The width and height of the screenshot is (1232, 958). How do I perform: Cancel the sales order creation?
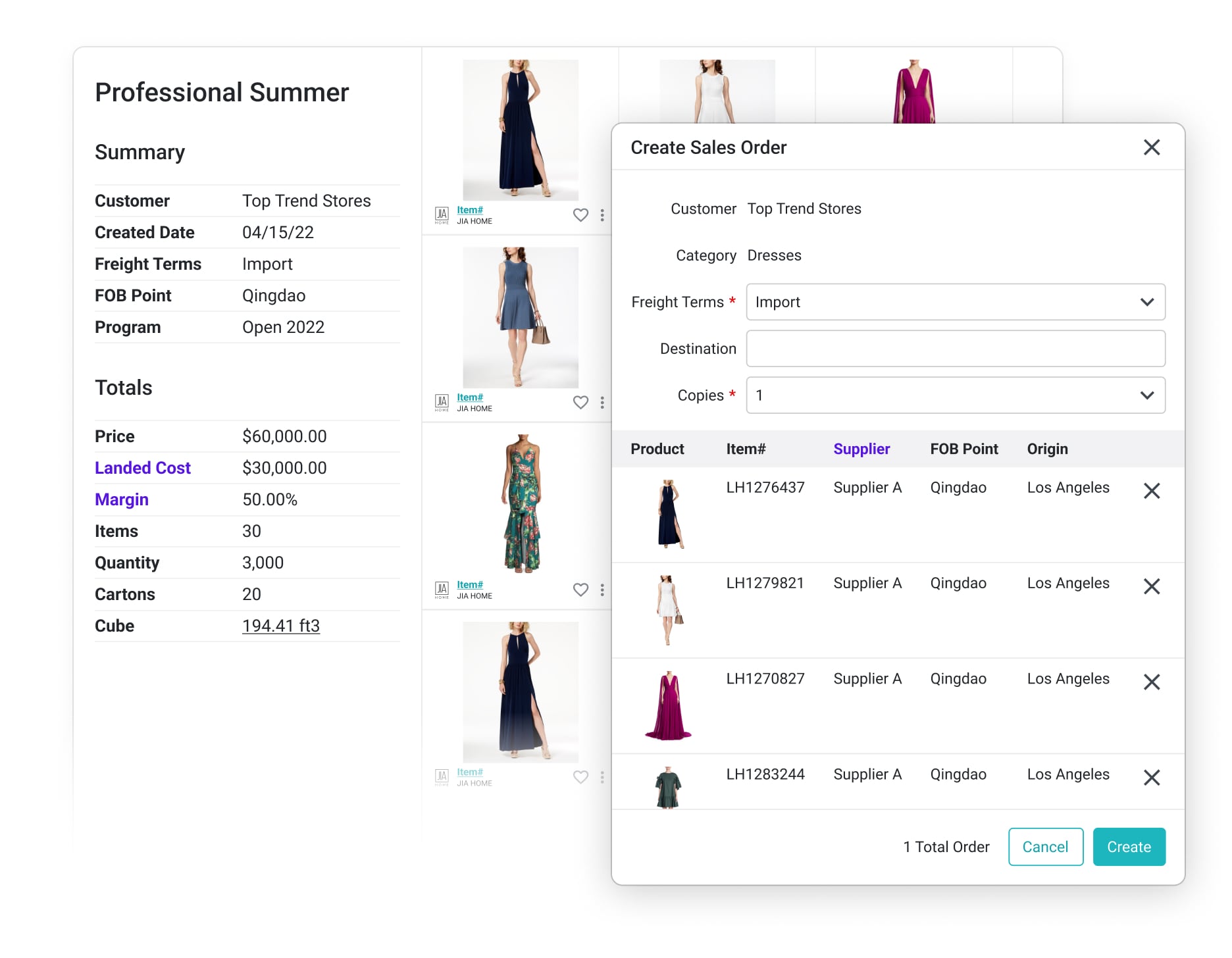1045,847
